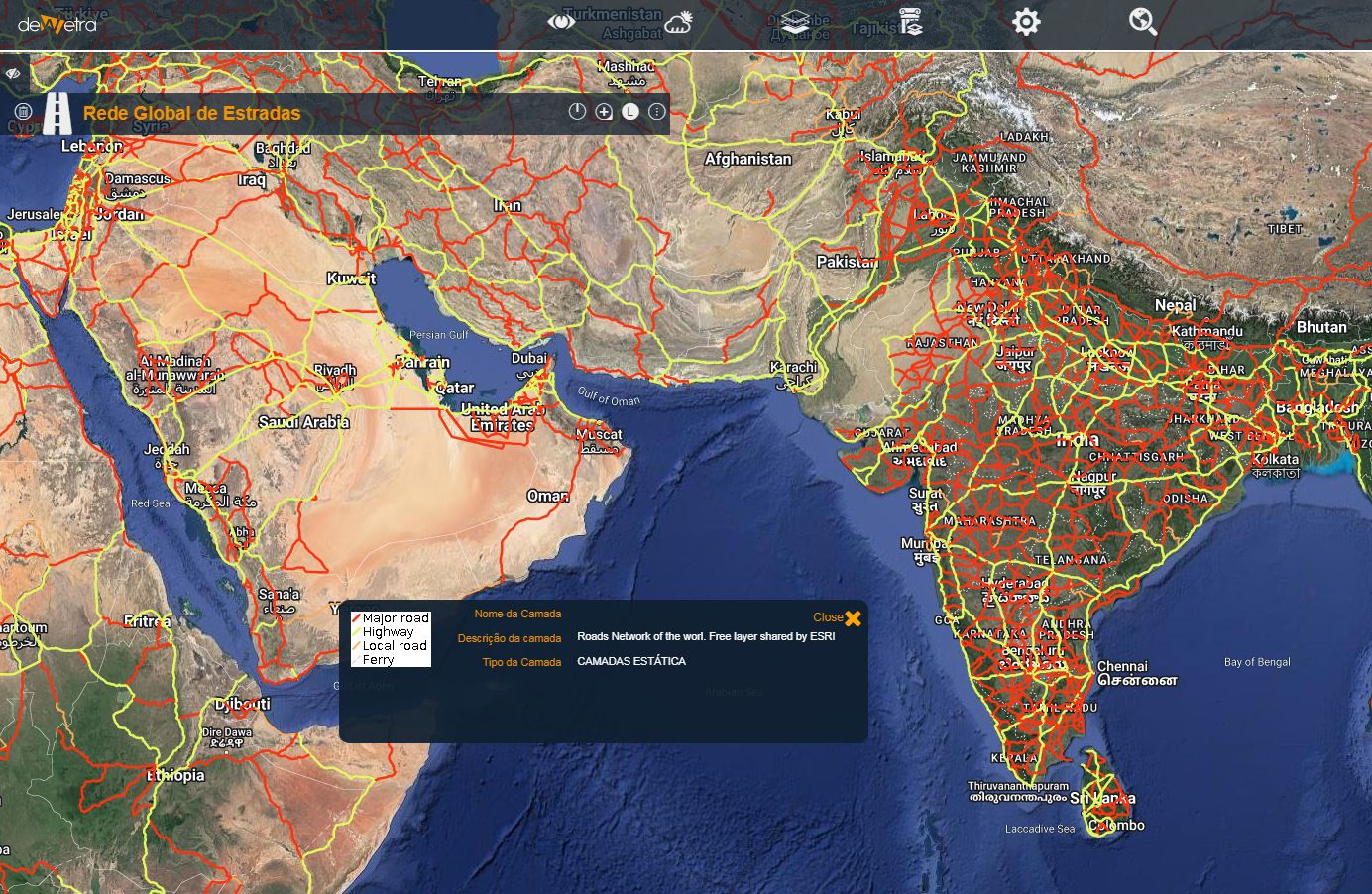Toggle layer power on/off button
This screenshot has width=1372, height=894.
click(577, 112)
